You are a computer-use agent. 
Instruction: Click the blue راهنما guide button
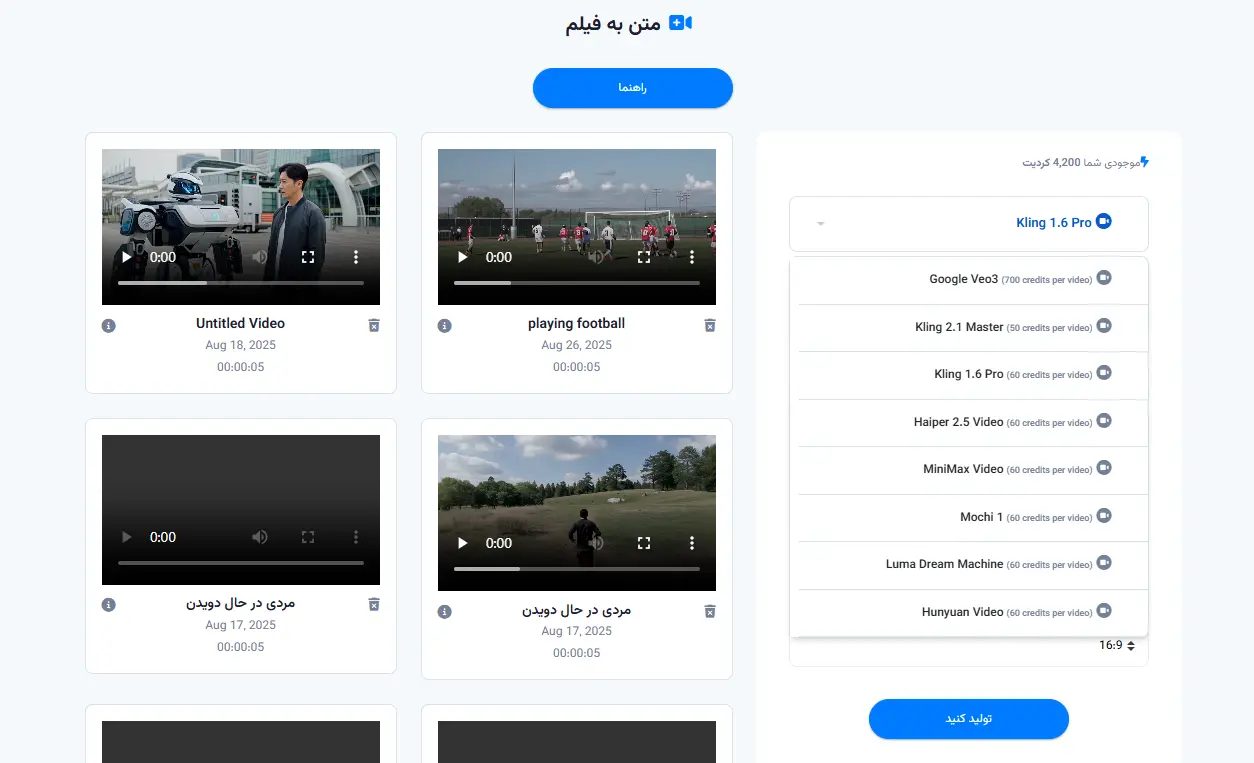point(632,88)
